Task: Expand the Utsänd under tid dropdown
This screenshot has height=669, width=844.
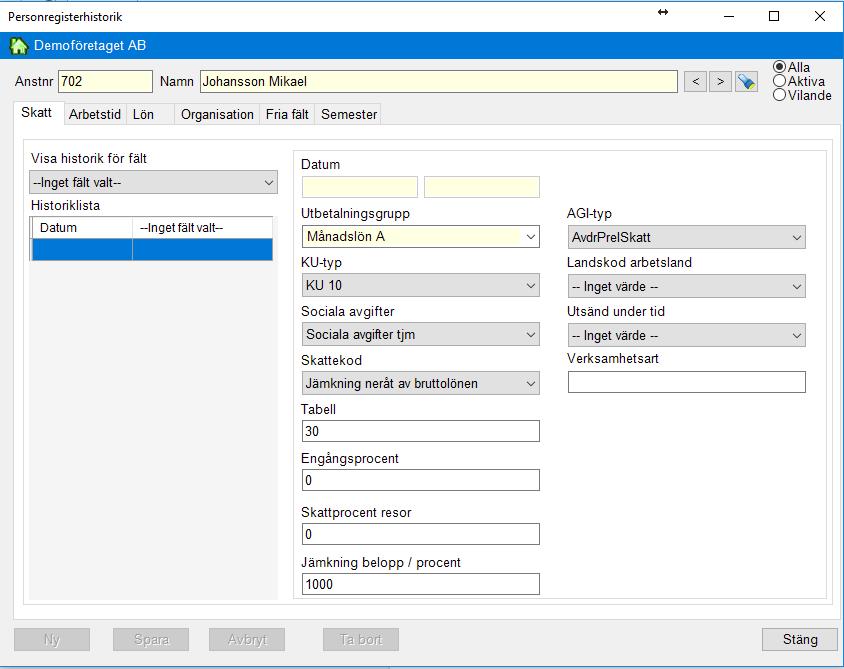Action: (x=686, y=335)
